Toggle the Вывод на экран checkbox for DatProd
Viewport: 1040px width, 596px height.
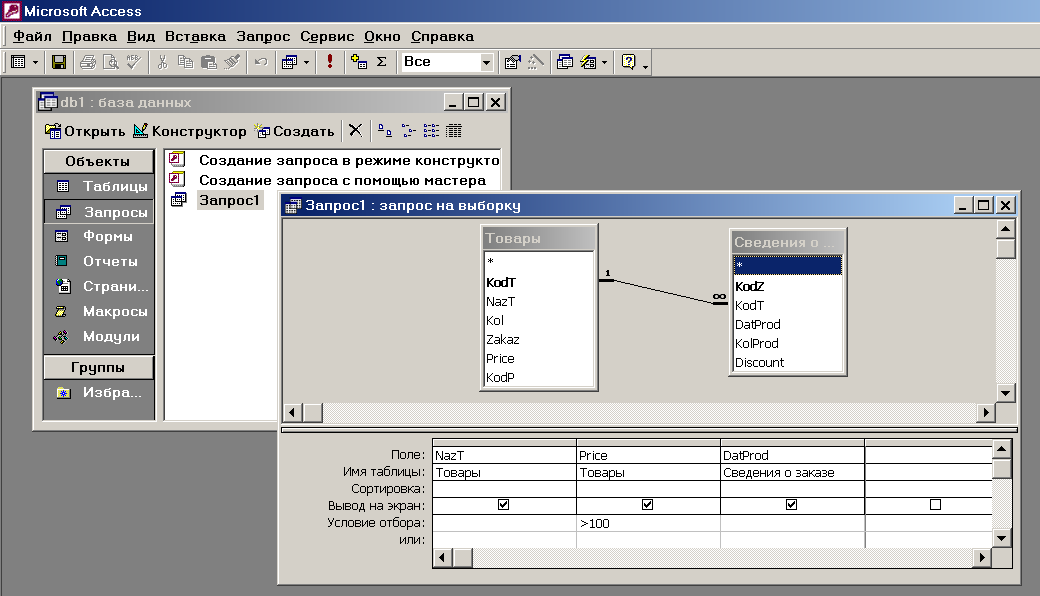(x=791, y=505)
